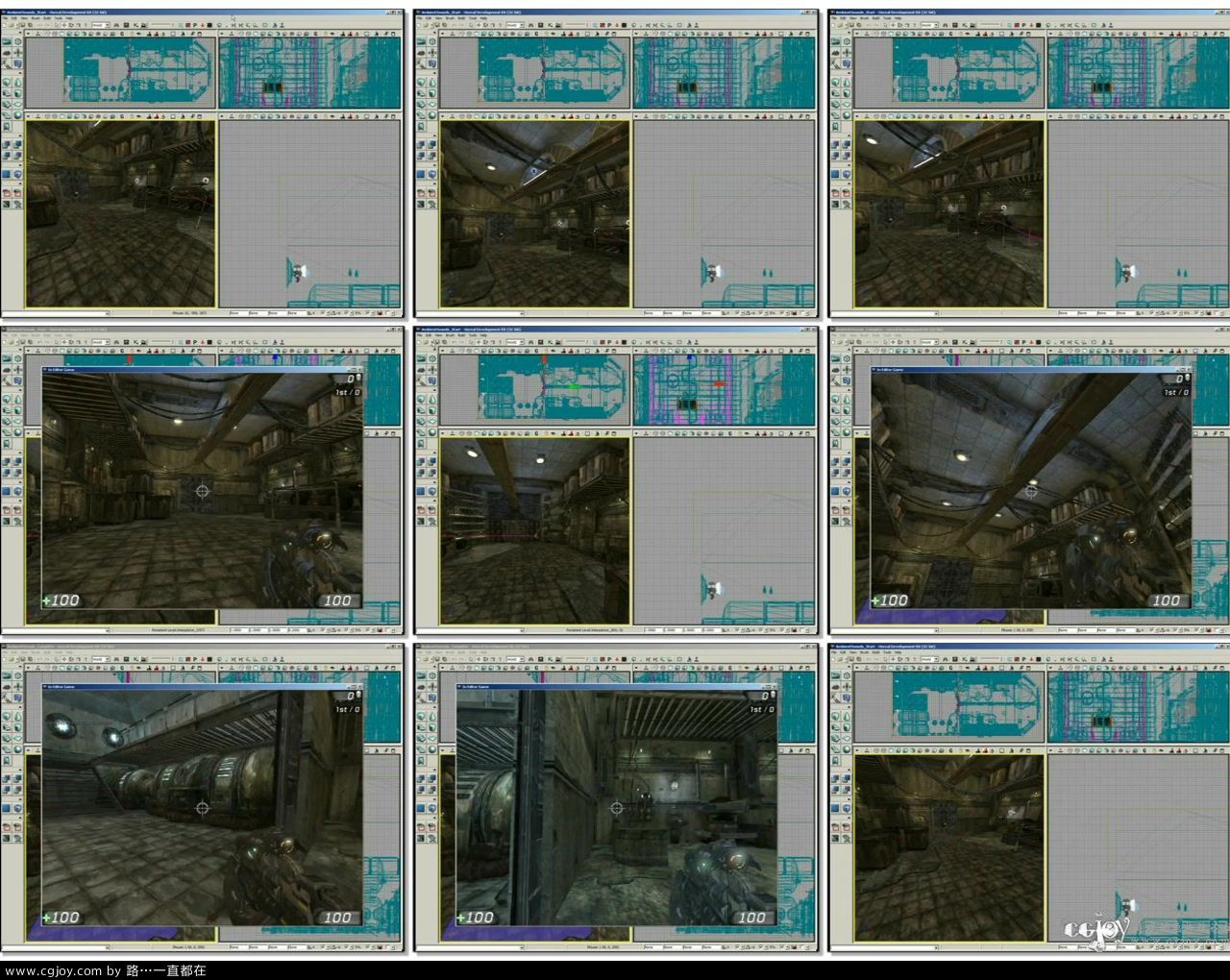Adjust far clipping plane slider in top-left screenshot
This screenshot has width=1230, height=980.
tap(161, 25)
